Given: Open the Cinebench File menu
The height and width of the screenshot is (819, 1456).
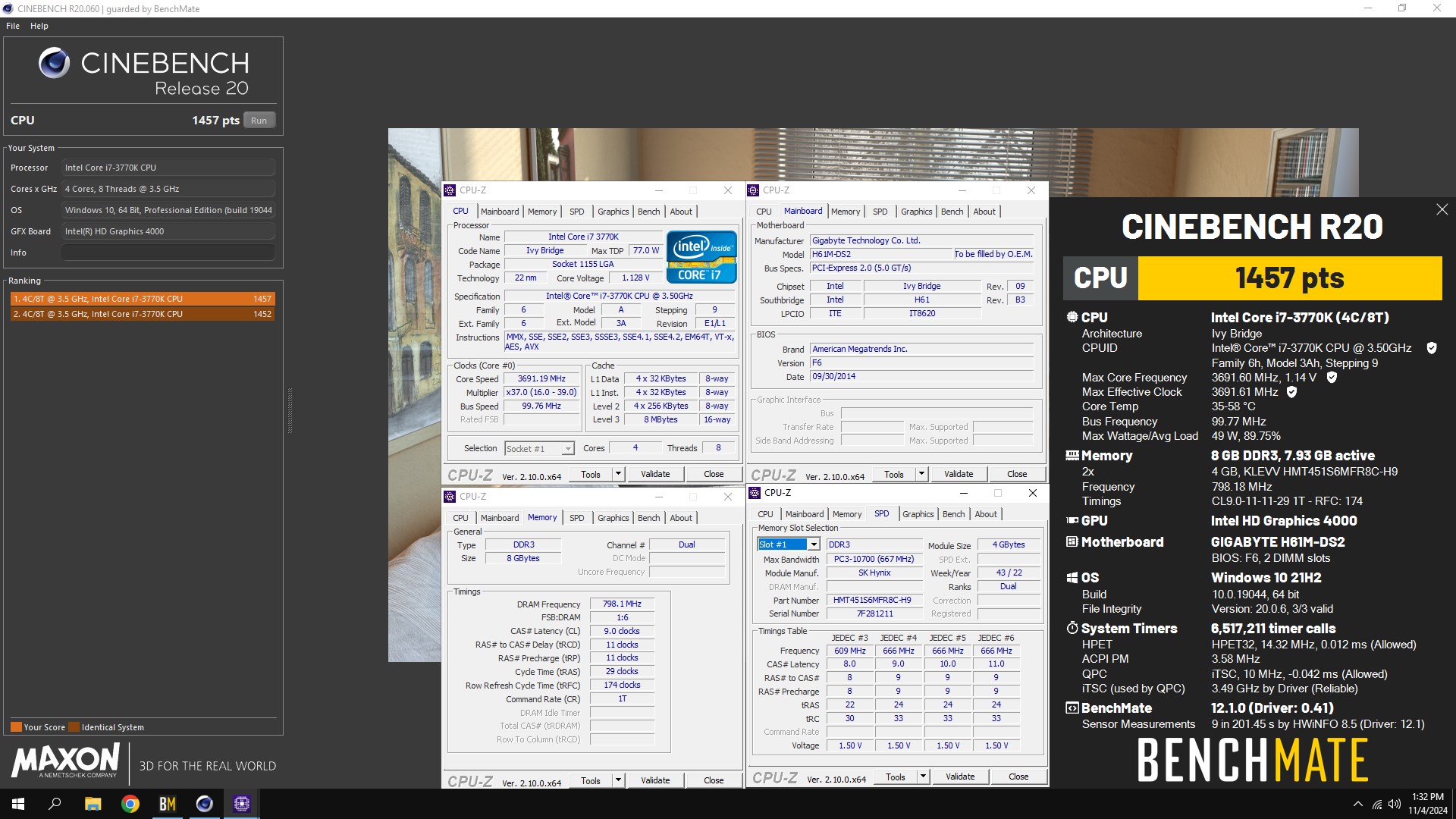Looking at the screenshot, I should [13, 26].
